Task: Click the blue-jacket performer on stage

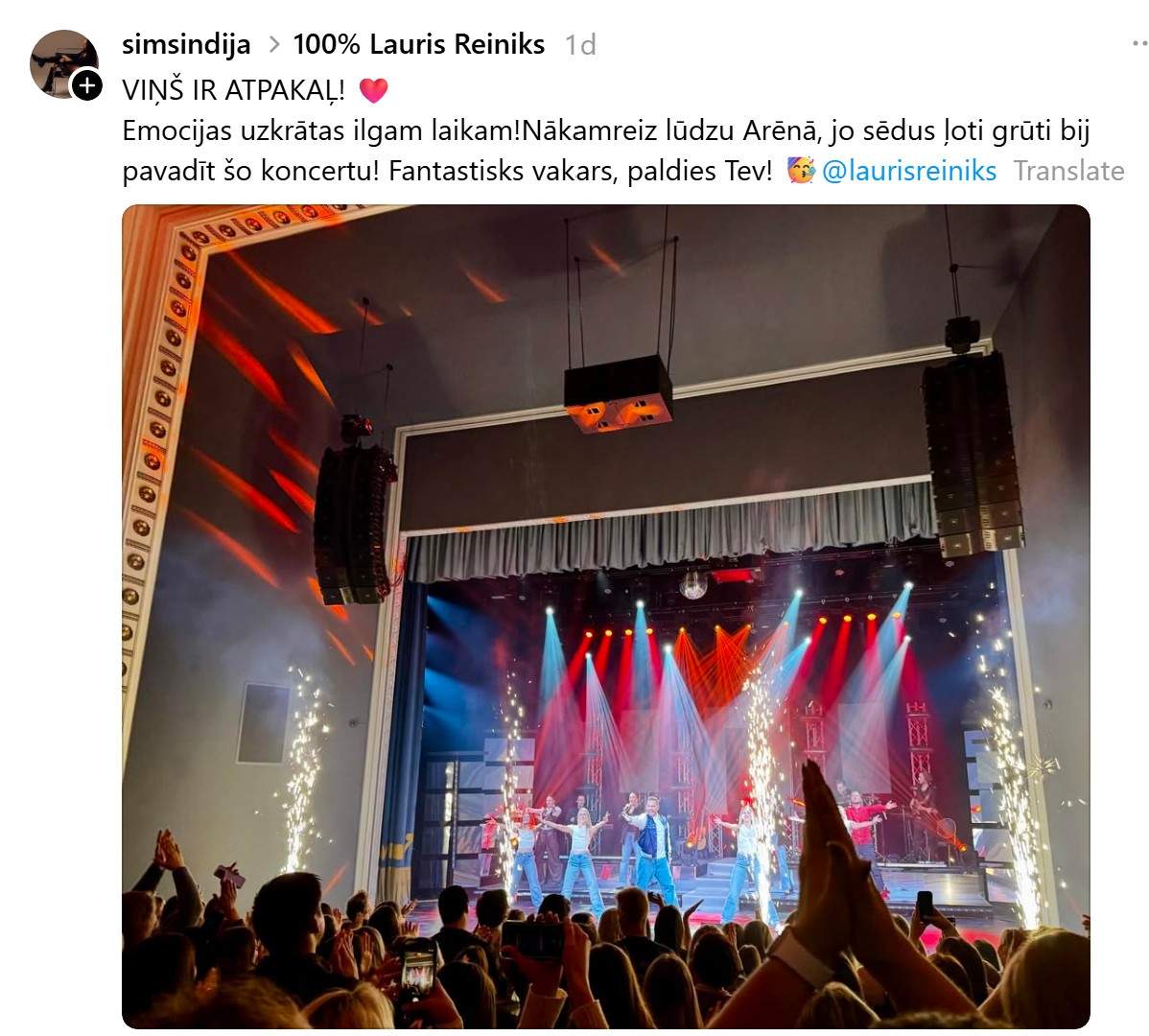Action: (653, 850)
